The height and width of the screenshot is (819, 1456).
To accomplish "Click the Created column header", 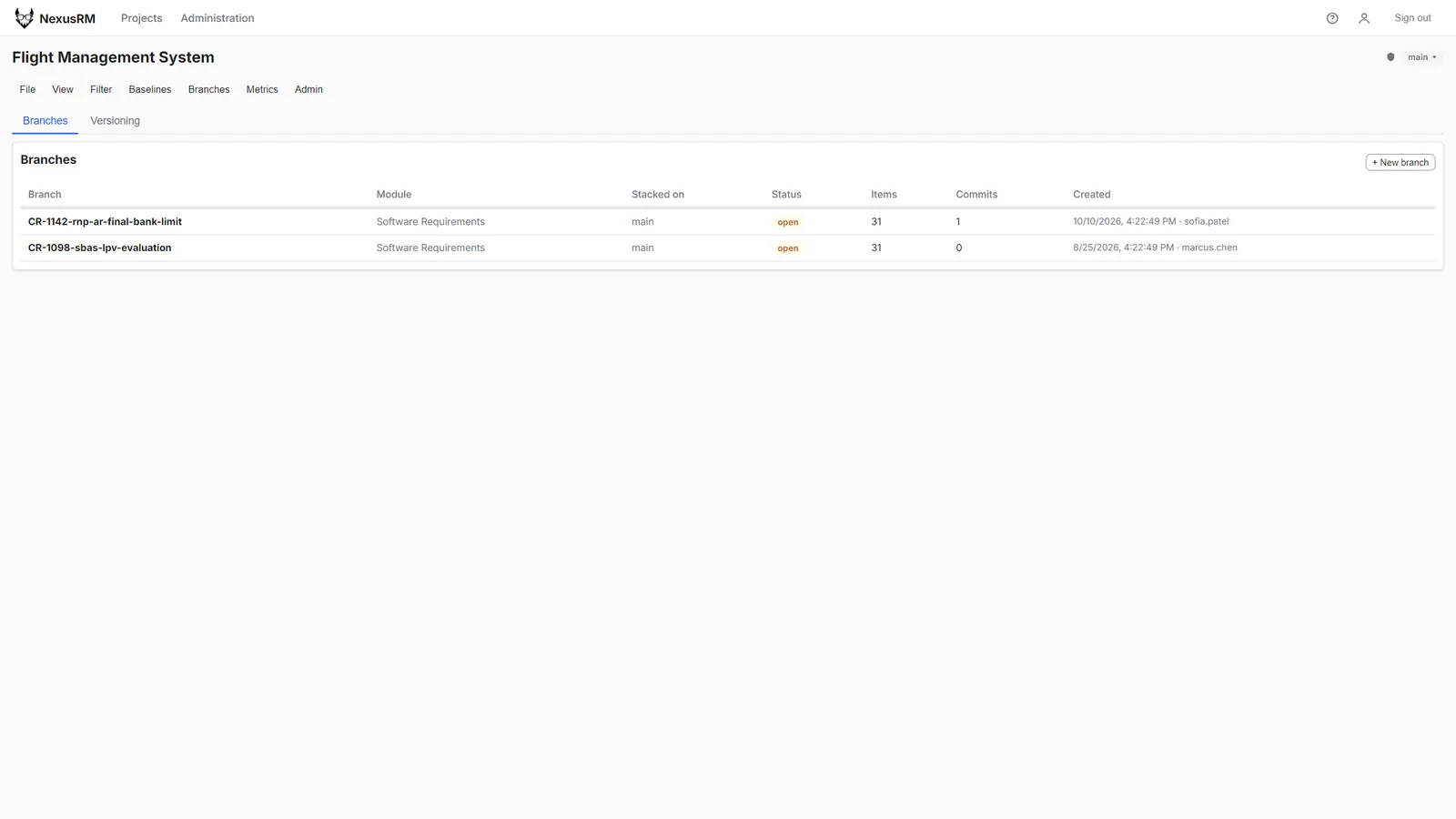I will pos(1091,195).
